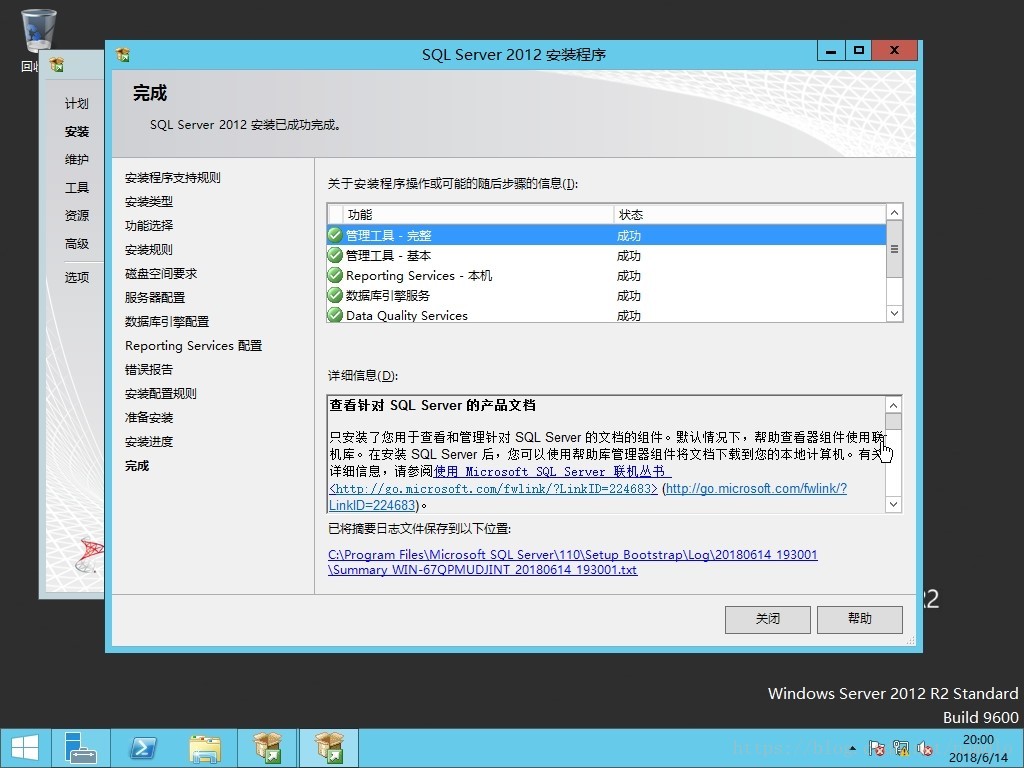1024x768 pixels.
Task: Click the network tray icon
Action: pyautogui.click(x=901, y=748)
